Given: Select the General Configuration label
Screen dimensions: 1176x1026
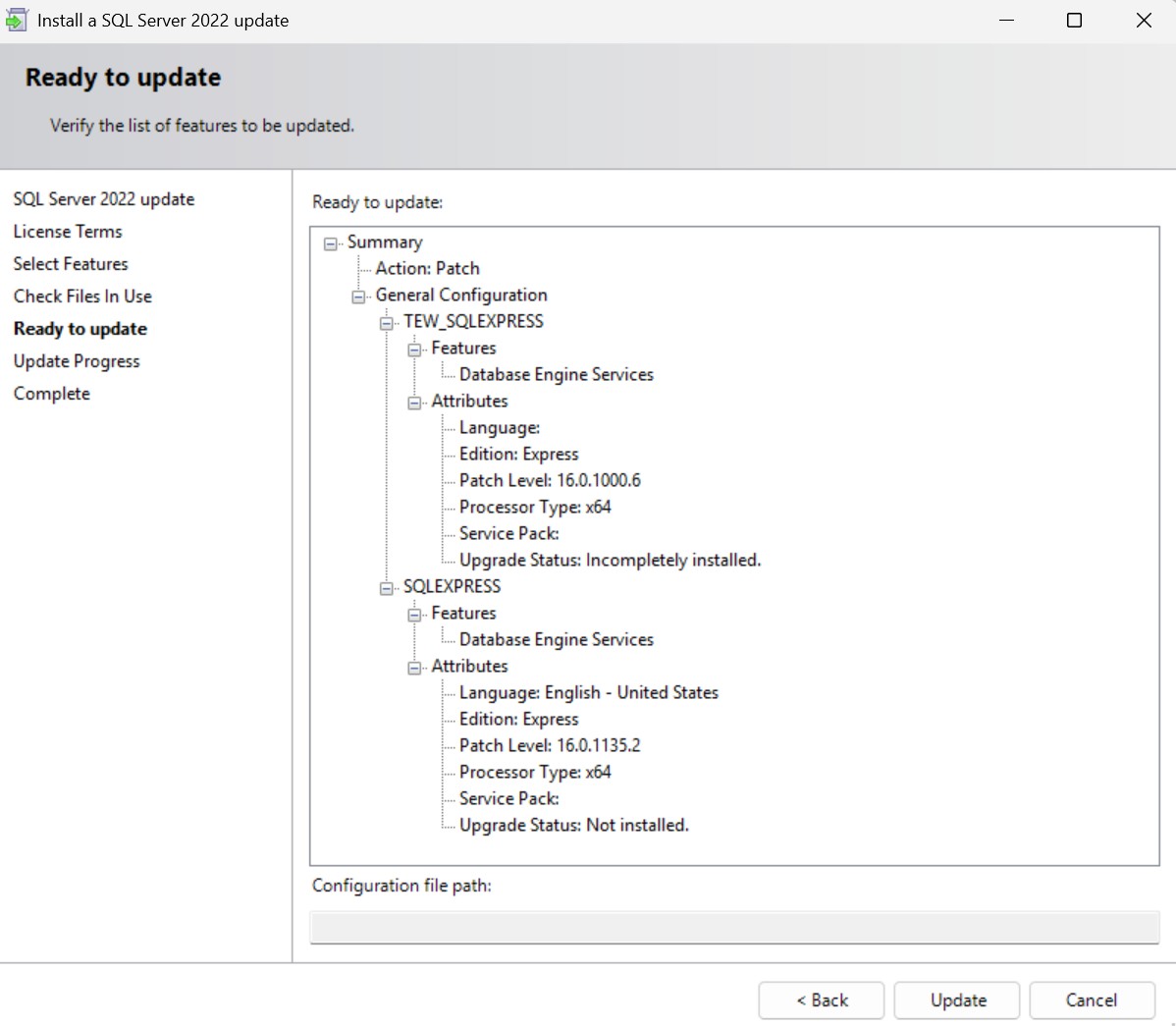Looking at the screenshot, I should [x=461, y=295].
